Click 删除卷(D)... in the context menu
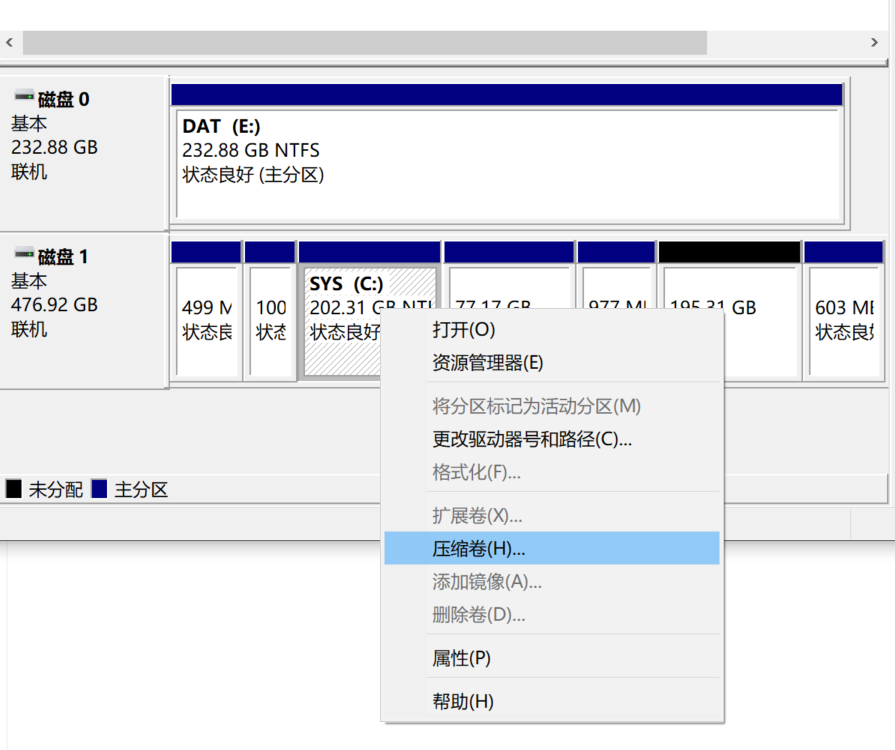Viewport: 895px width, 750px height. [x=552, y=615]
